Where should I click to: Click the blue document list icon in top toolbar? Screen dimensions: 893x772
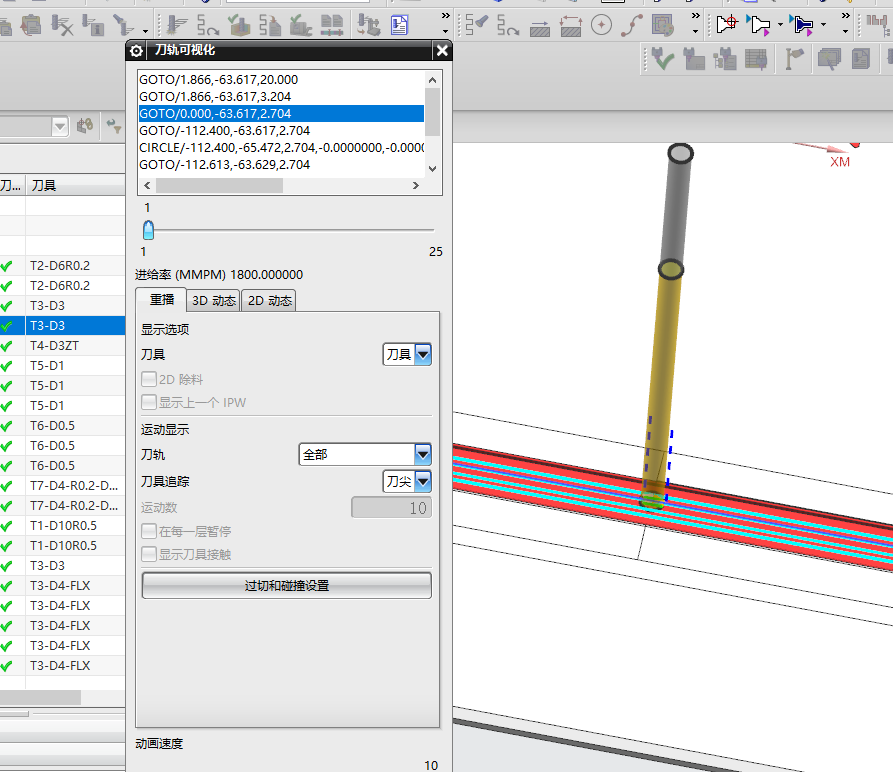click(400, 25)
